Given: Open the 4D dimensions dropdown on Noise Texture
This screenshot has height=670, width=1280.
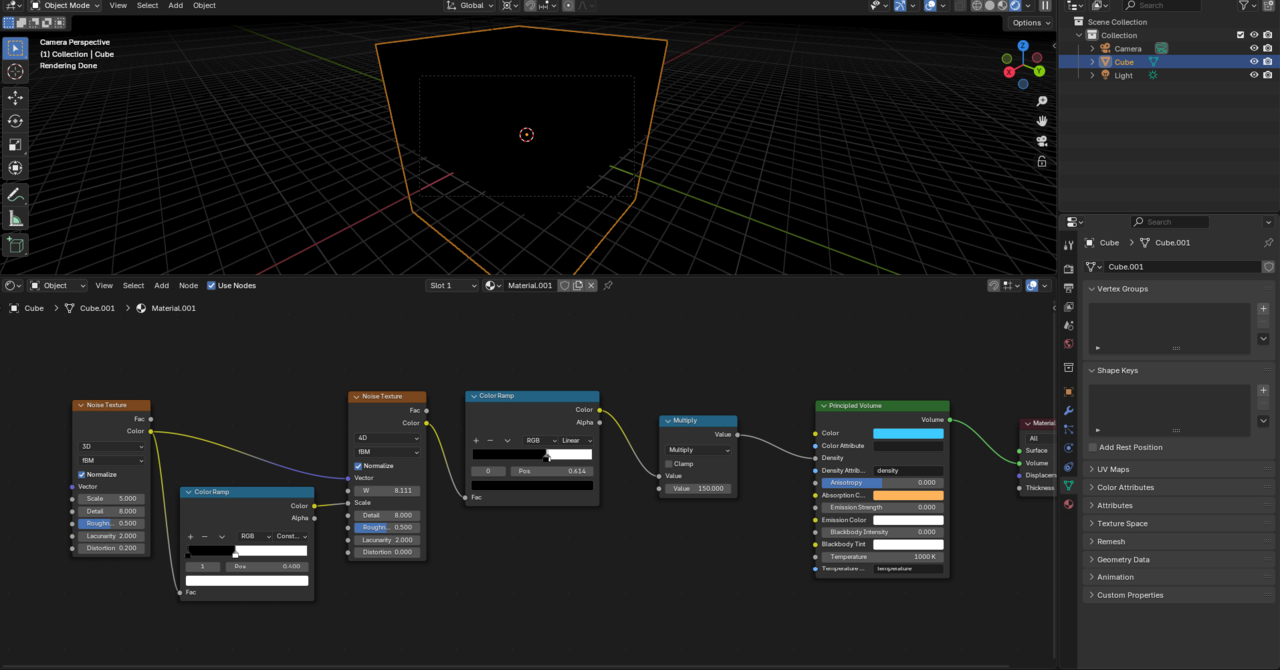Looking at the screenshot, I should pos(387,438).
